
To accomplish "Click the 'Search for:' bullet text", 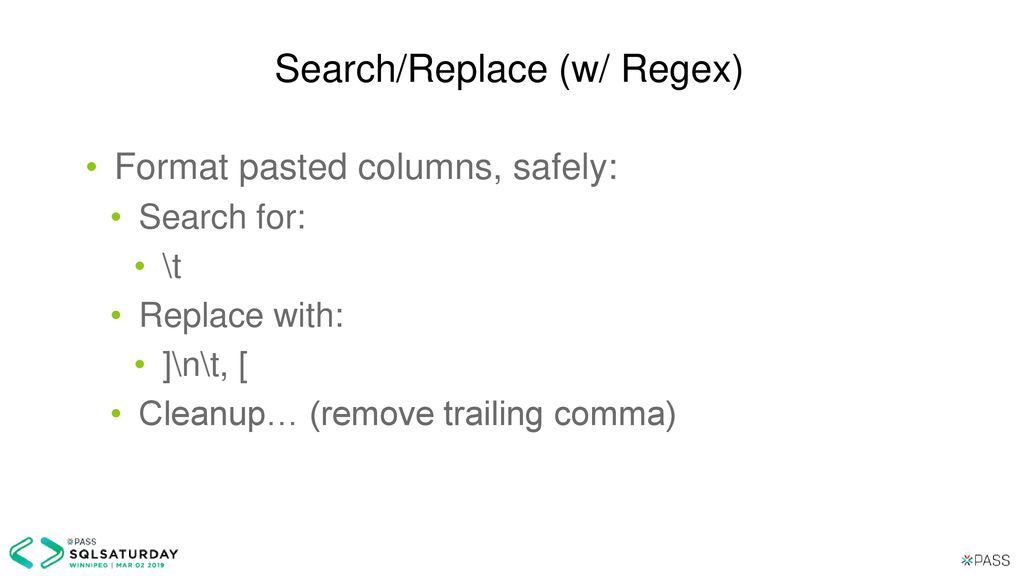I will click(x=222, y=217).
